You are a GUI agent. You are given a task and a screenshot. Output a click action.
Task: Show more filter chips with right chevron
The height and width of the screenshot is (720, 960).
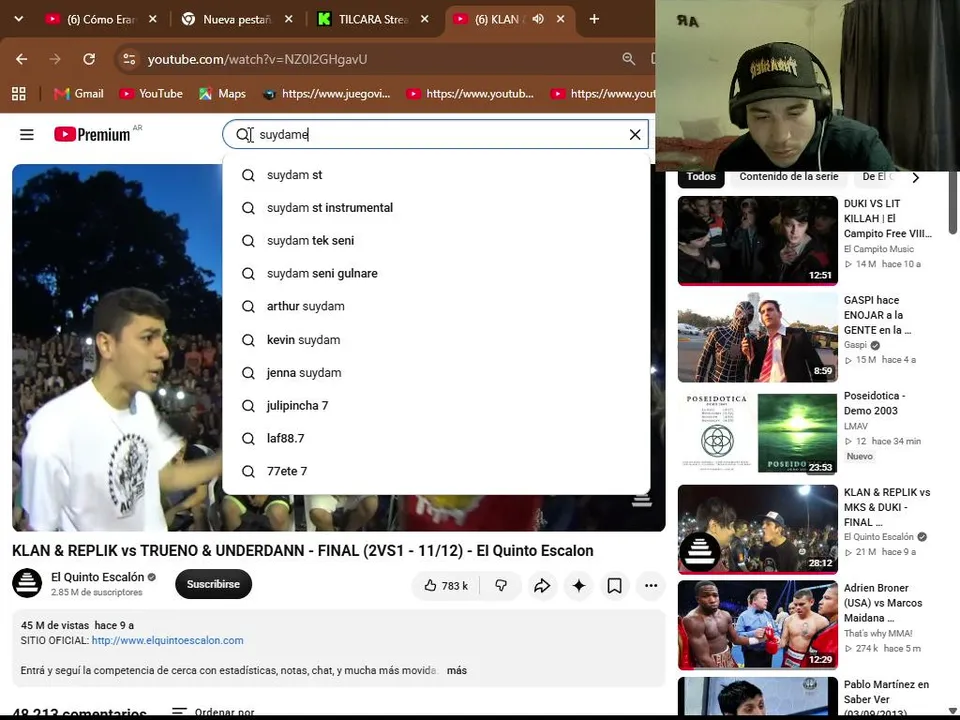pyautogui.click(x=915, y=178)
